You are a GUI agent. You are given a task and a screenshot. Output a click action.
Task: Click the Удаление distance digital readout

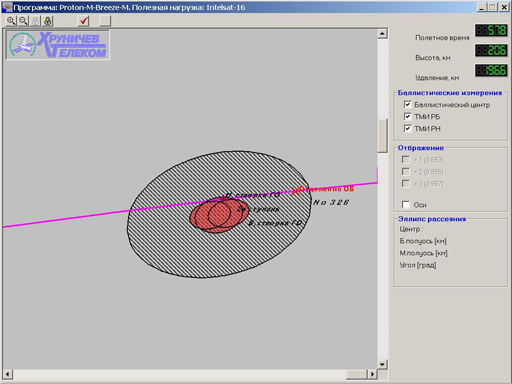coord(491,70)
